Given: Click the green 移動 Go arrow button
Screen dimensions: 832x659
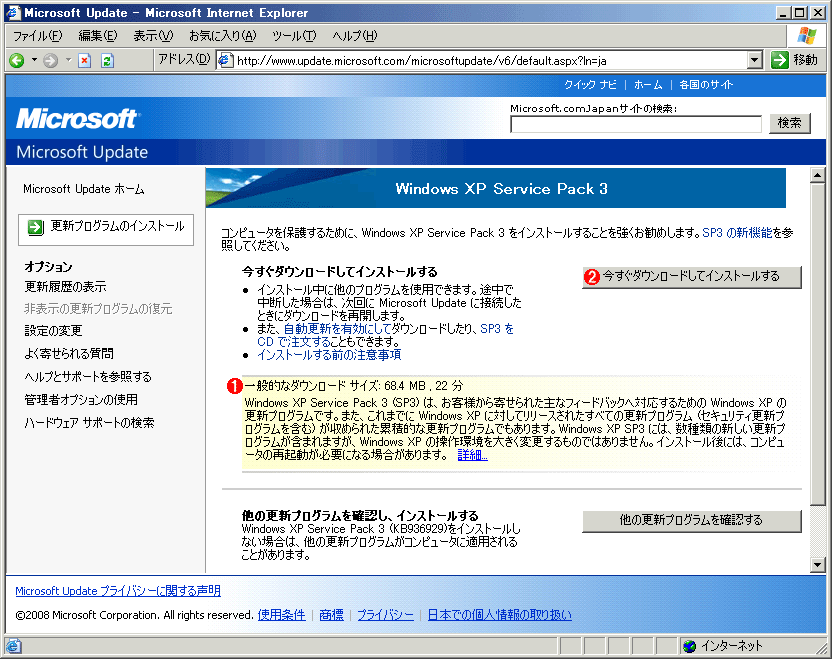Looking at the screenshot, I should coord(794,60).
